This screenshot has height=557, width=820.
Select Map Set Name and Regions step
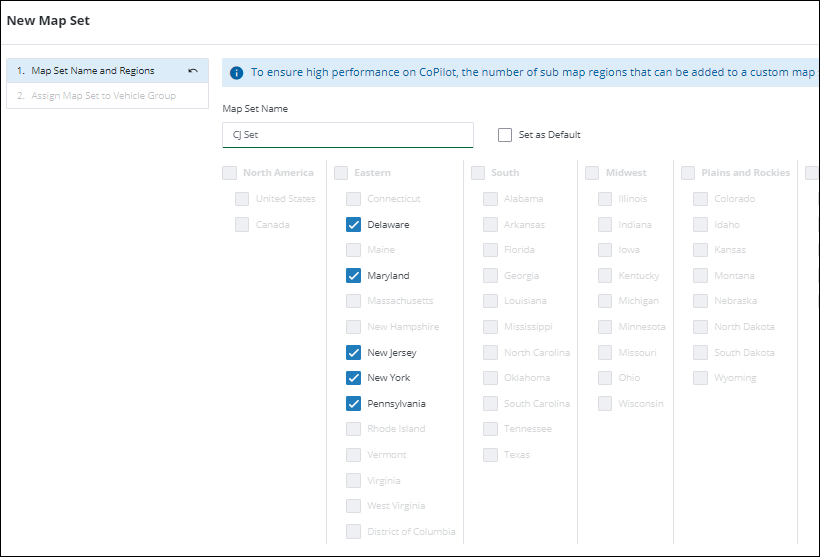coord(93,71)
